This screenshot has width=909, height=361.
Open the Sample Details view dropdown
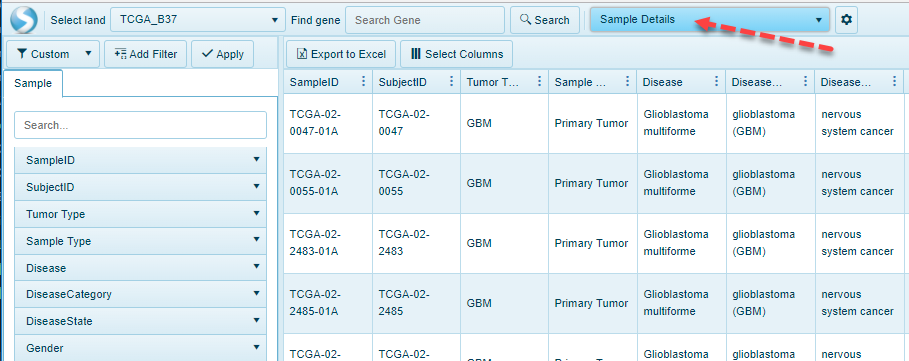click(710, 20)
